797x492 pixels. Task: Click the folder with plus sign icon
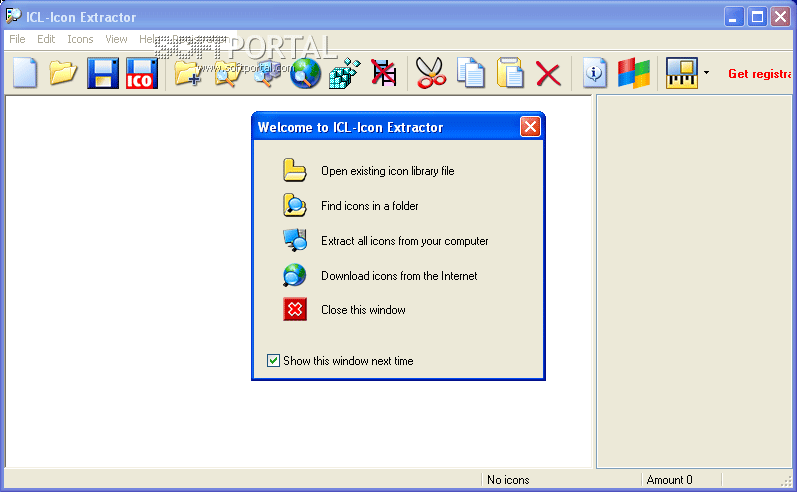[x=187, y=73]
